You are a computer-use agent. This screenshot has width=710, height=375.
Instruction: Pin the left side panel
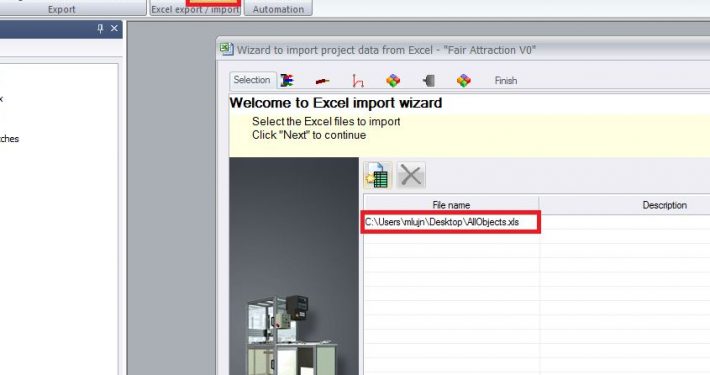[100, 29]
